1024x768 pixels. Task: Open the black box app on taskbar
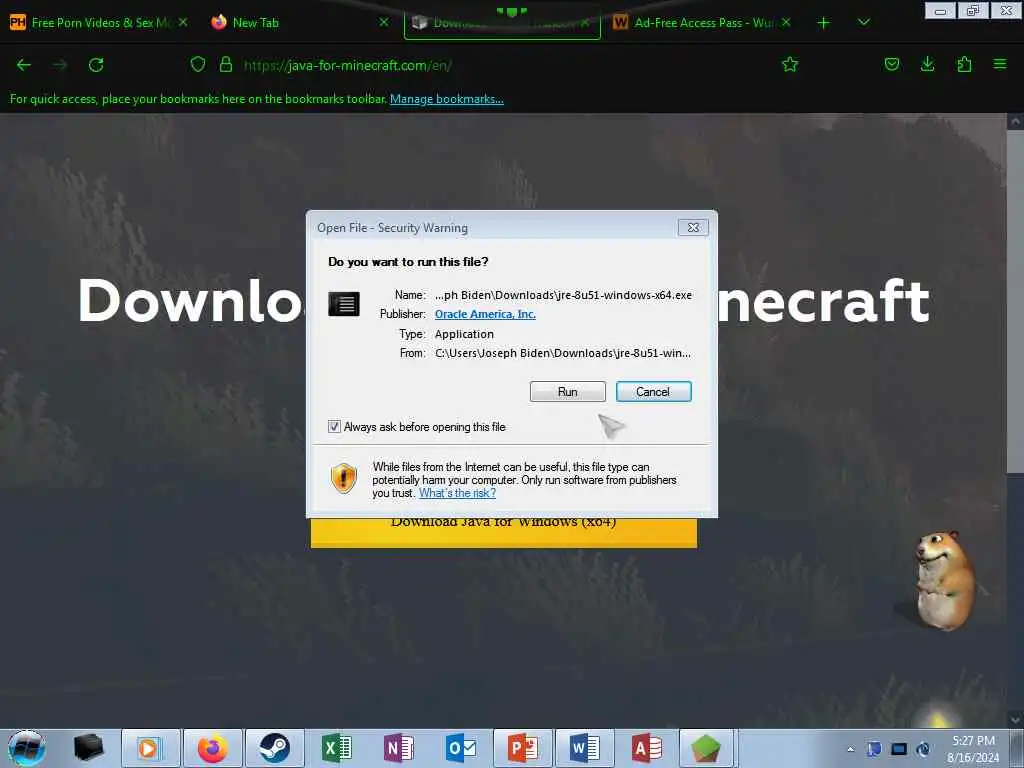click(x=88, y=748)
